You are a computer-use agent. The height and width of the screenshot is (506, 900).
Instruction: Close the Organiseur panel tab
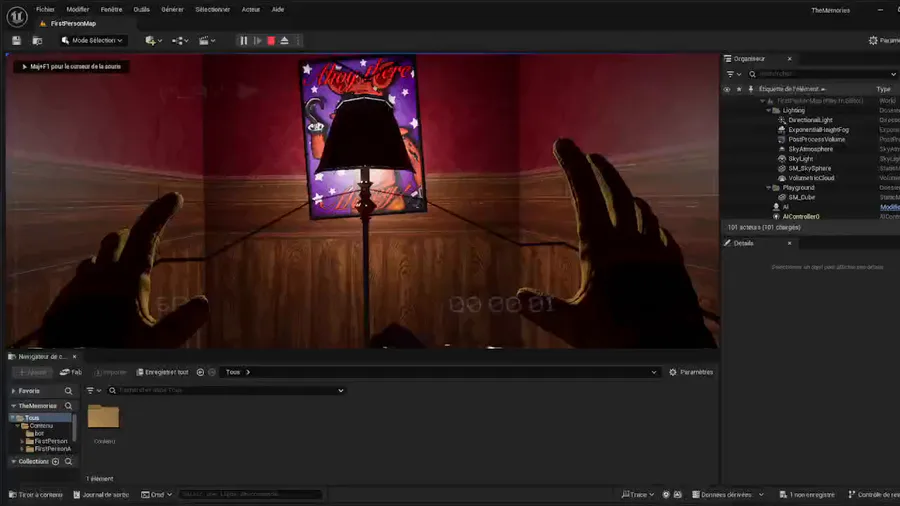(x=789, y=59)
